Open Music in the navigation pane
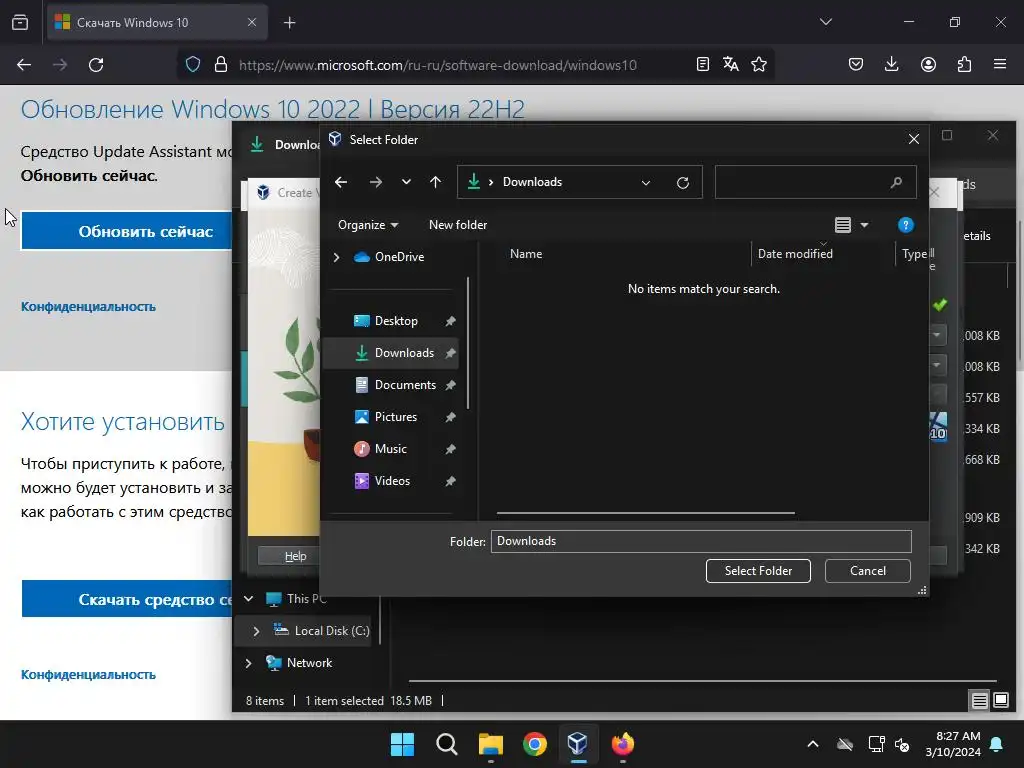The image size is (1024, 768). point(391,449)
